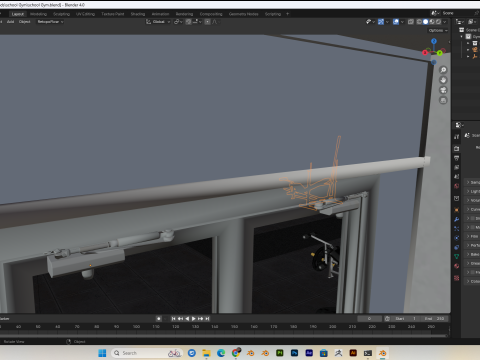Toggle X-ray mode
This screenshot has height=360, width=480.
tap(411, 22)
